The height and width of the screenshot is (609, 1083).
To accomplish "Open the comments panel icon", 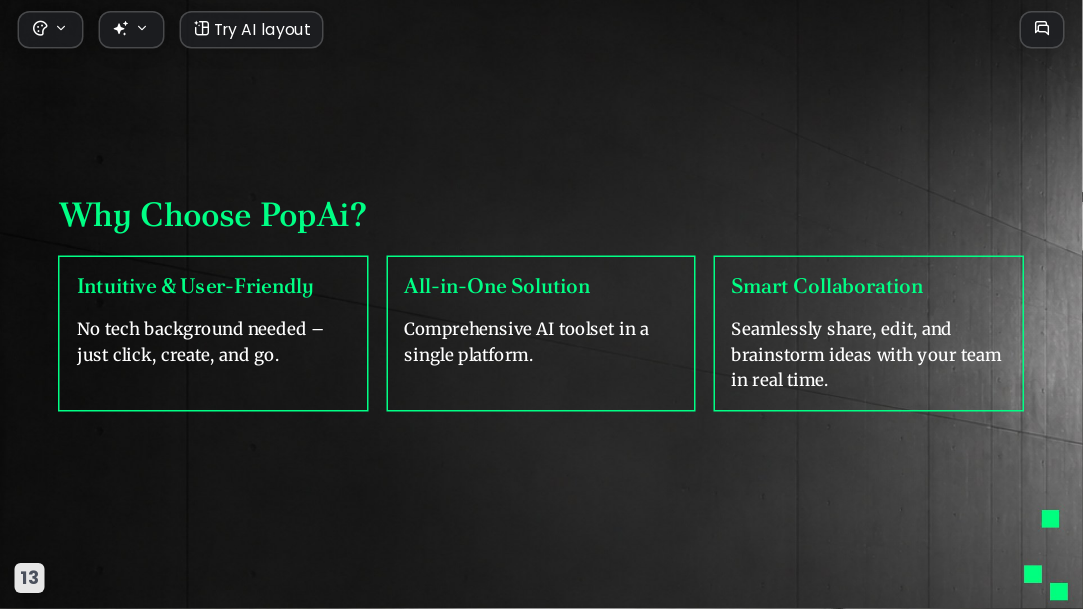I will tap(1042, 30).
